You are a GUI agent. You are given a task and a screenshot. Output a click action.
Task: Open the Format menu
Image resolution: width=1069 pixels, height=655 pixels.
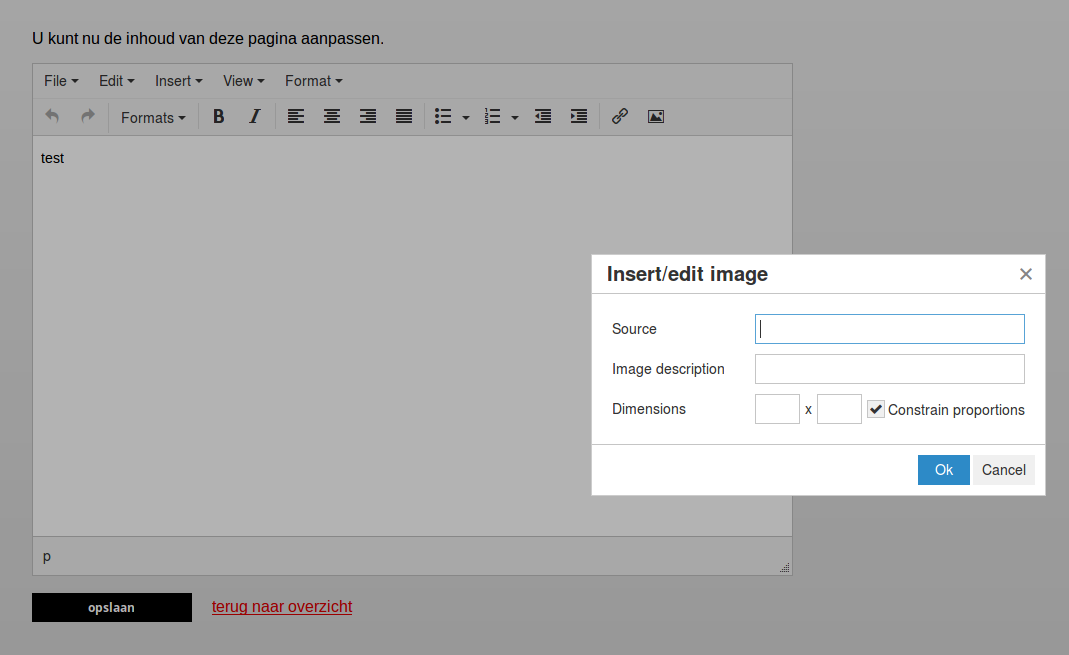click(x=314, y=81)
